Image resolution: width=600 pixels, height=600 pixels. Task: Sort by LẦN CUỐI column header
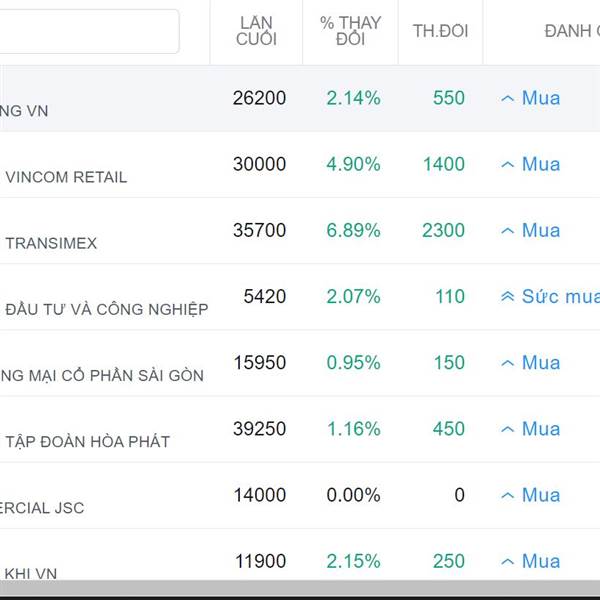tap(256, 31)
